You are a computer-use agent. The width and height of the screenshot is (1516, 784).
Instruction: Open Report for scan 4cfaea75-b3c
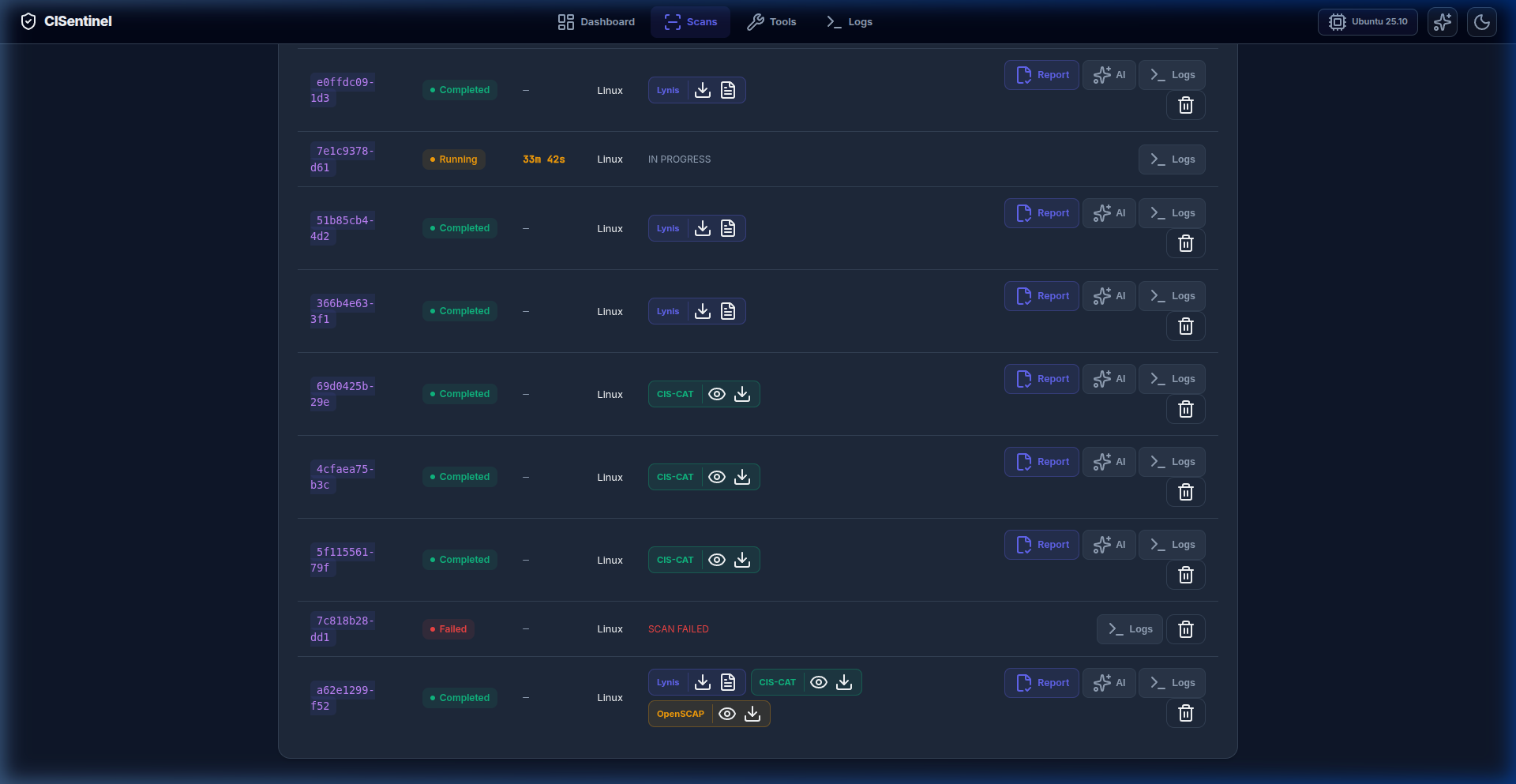1042,462
